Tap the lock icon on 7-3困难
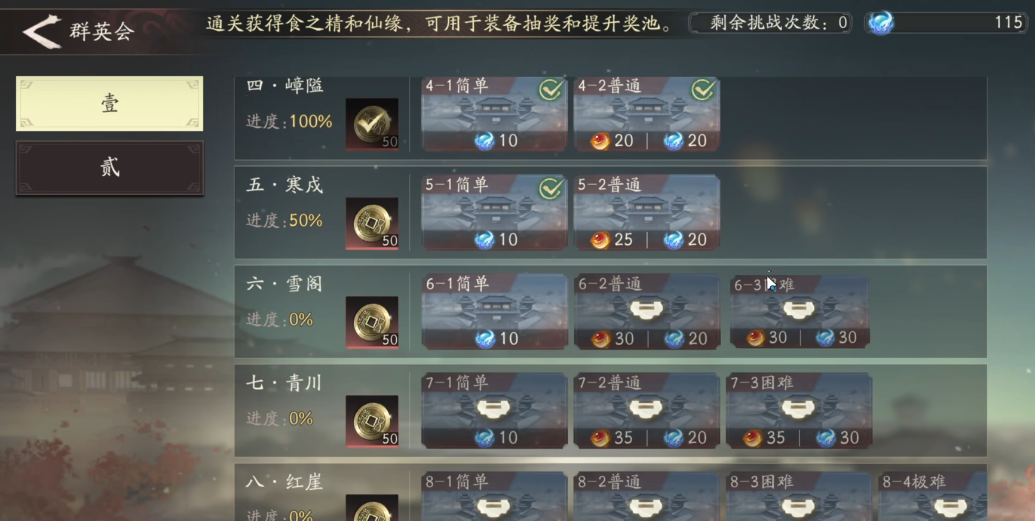1035x521 pixels. pyautogui.click(x=798, y=409)
